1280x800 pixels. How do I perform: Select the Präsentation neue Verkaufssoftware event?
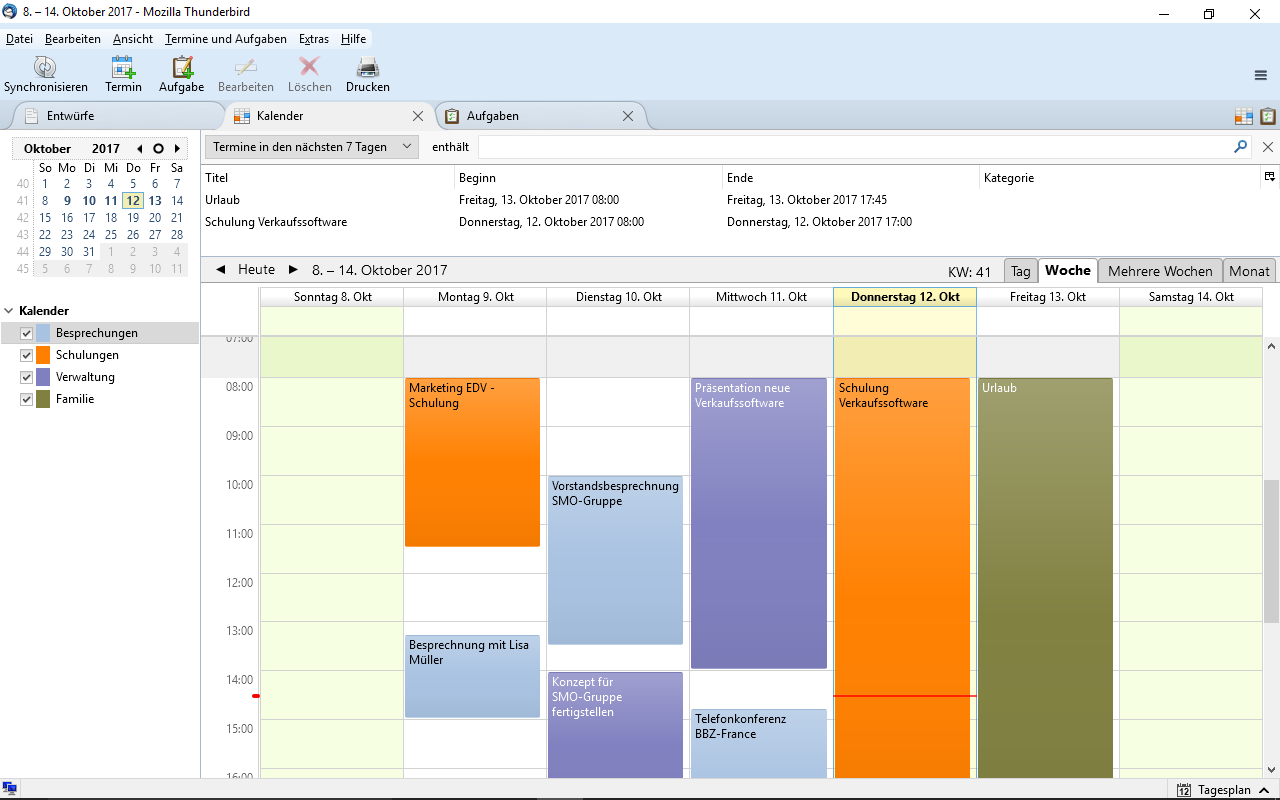[x=758, y=523]
